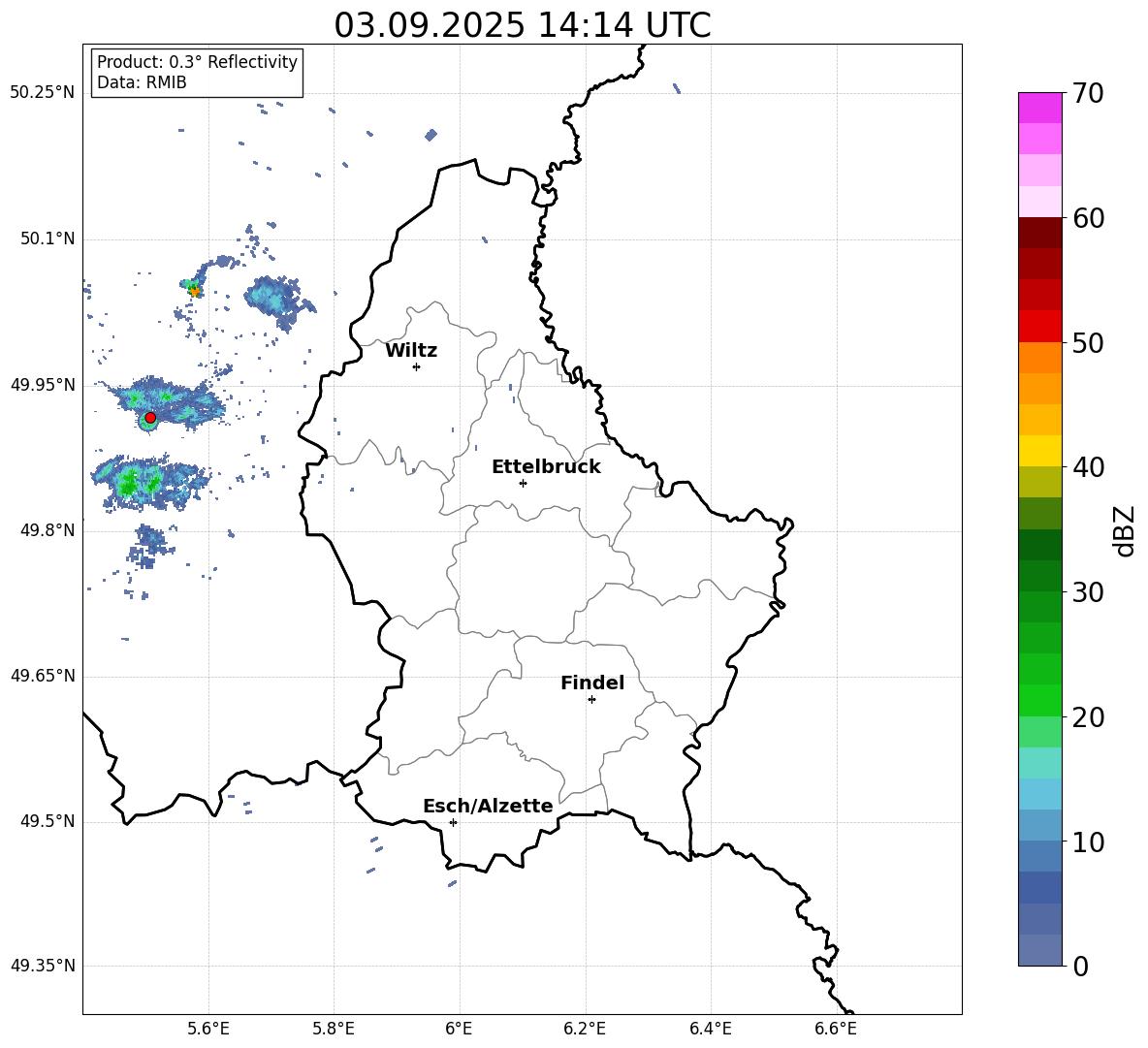
Task: Click the bright red swatch just above 50
Action: coord(1039,327)
